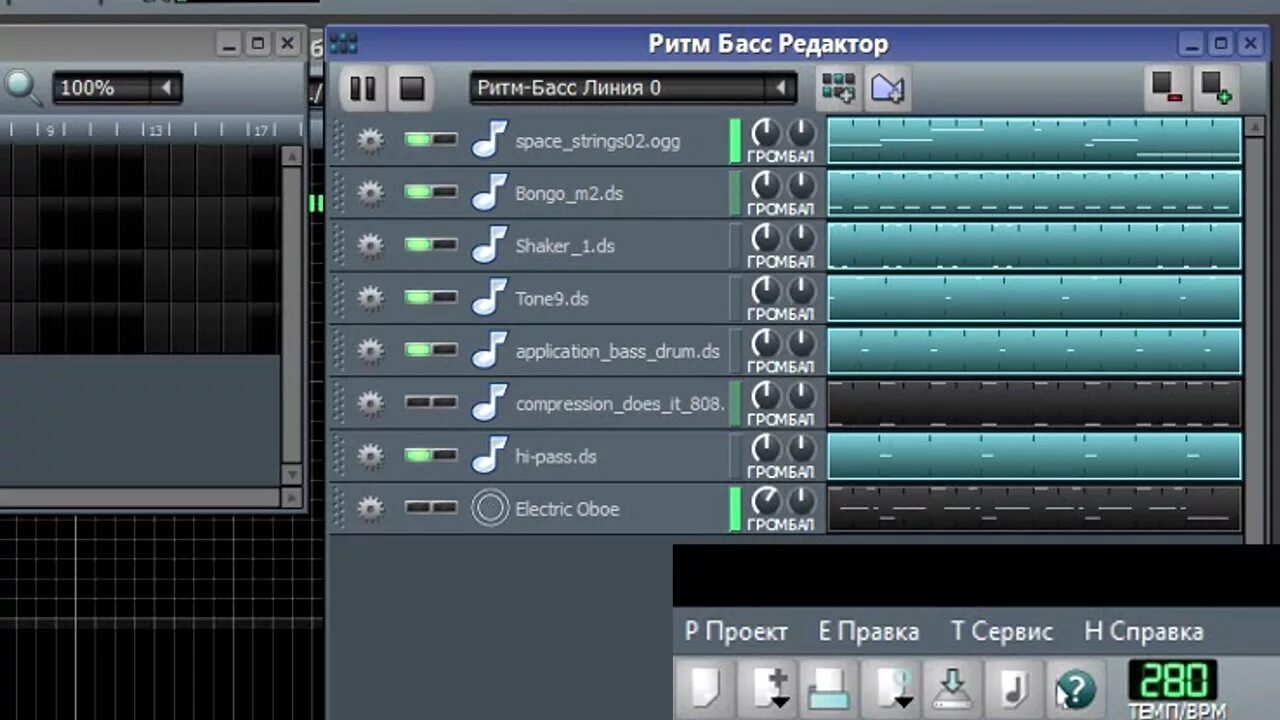This screenshot has height=720, width=1280.
Task: Toggle mute LED on application_bass_drum.ds track
Action: 418,349
